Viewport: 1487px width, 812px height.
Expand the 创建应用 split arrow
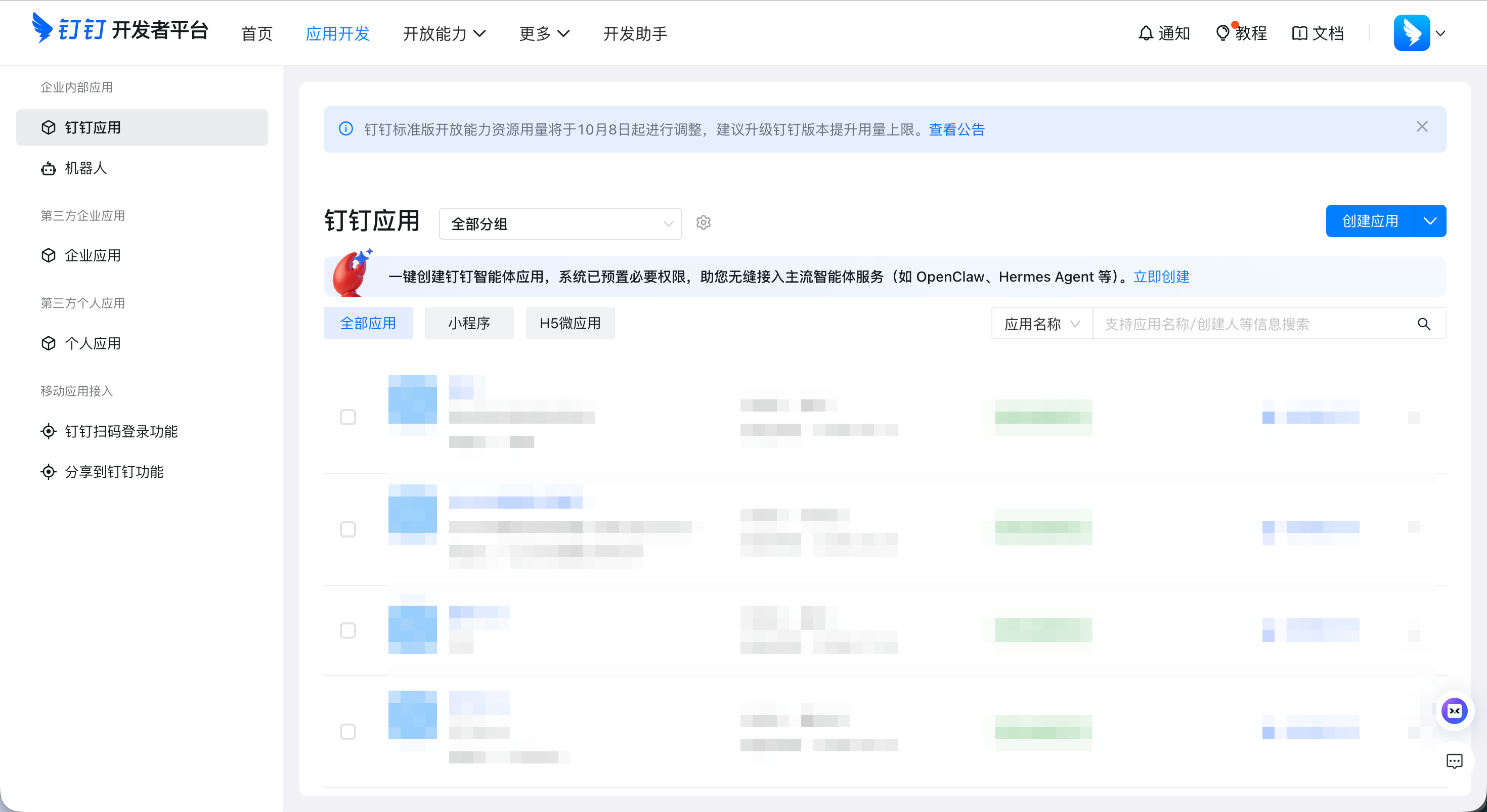point(1430,221)
